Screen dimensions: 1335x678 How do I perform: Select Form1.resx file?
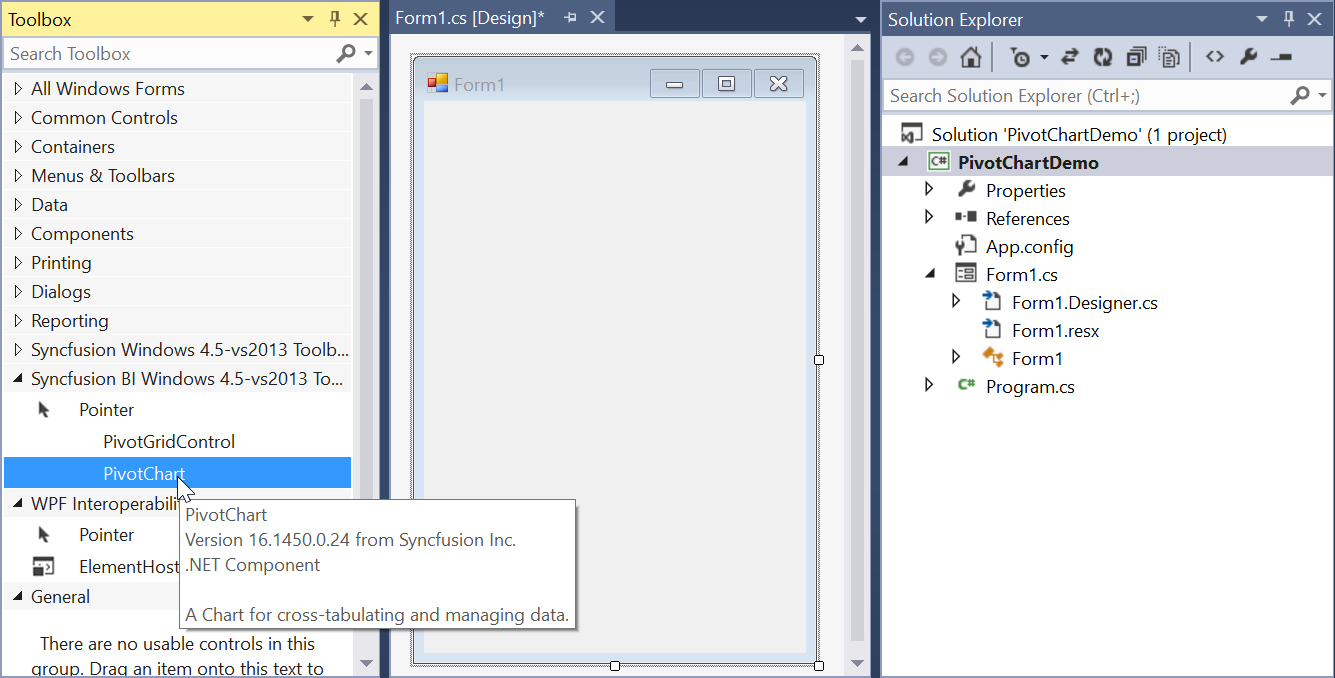click(1055, 330)
